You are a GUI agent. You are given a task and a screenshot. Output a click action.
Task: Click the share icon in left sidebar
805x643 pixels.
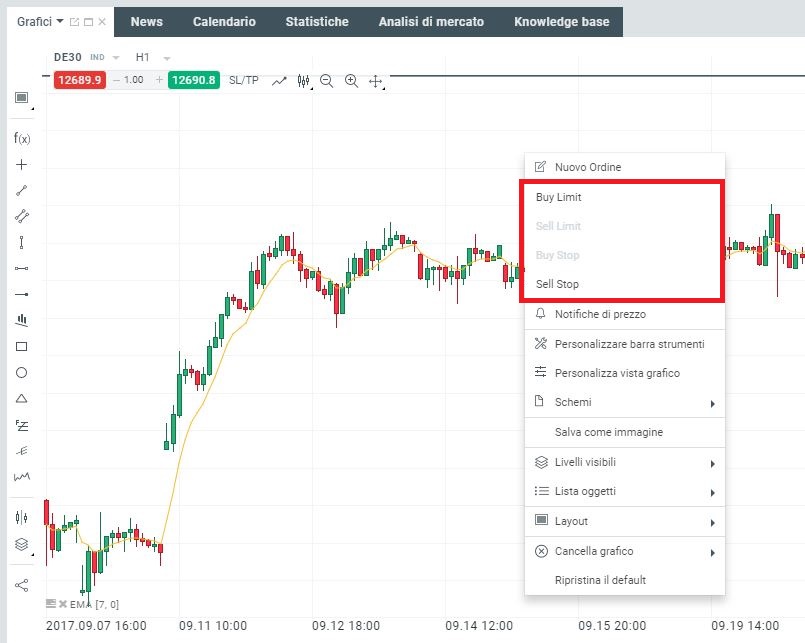click(x=21, y=585)
